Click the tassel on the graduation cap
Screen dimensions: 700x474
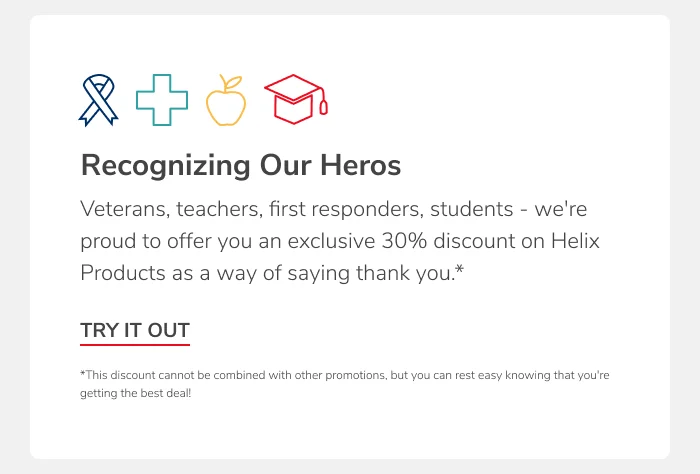[x=323, y=105]
